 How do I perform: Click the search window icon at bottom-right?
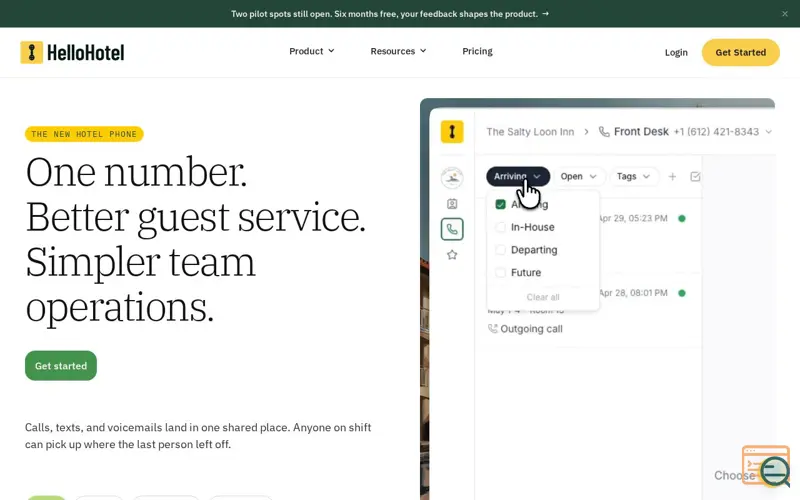point(766,465)
